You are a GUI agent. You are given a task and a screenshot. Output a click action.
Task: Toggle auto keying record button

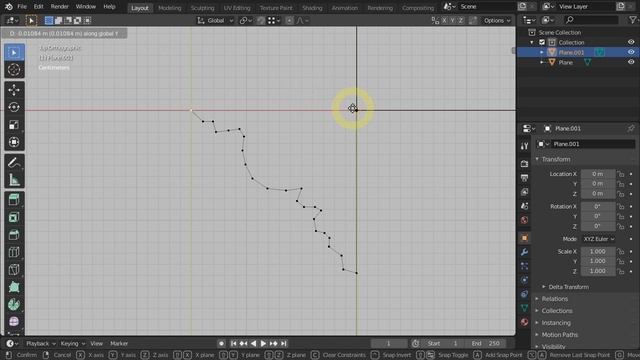(221, 344)
